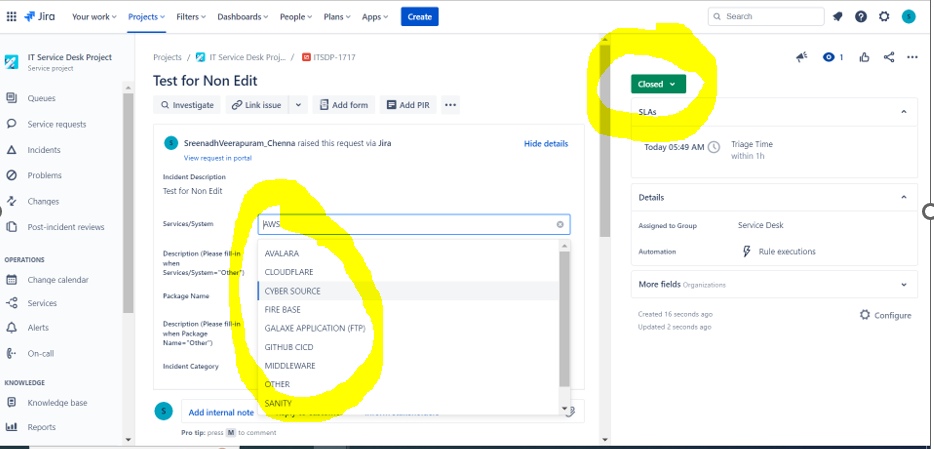Viewport: 934px width, 449px height.
Task: Click the blue Create button
Action: click(x=419, y=17)
